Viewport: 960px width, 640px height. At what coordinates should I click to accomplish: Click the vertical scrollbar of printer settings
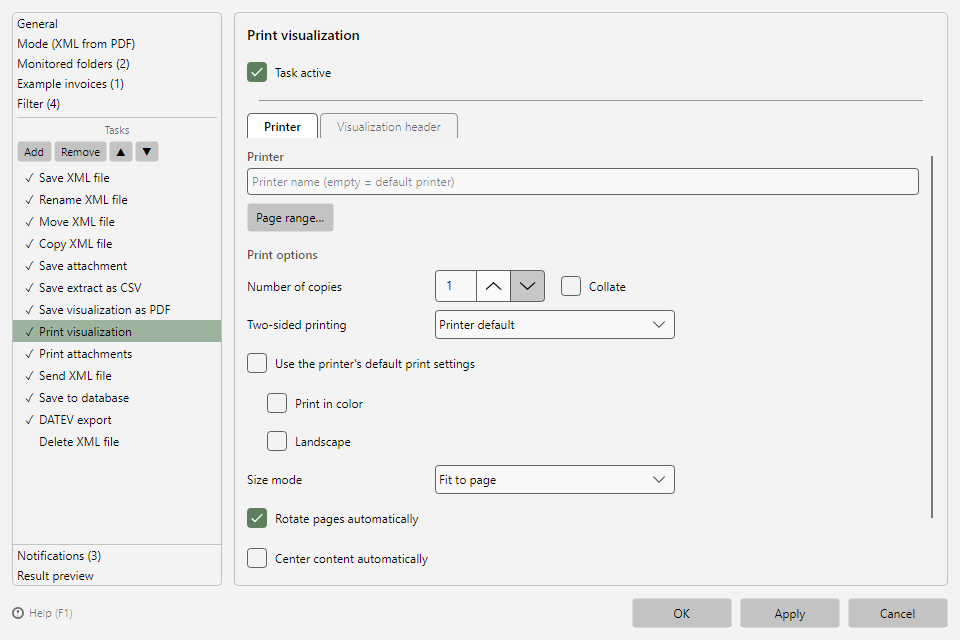click(x=932, y=337)
